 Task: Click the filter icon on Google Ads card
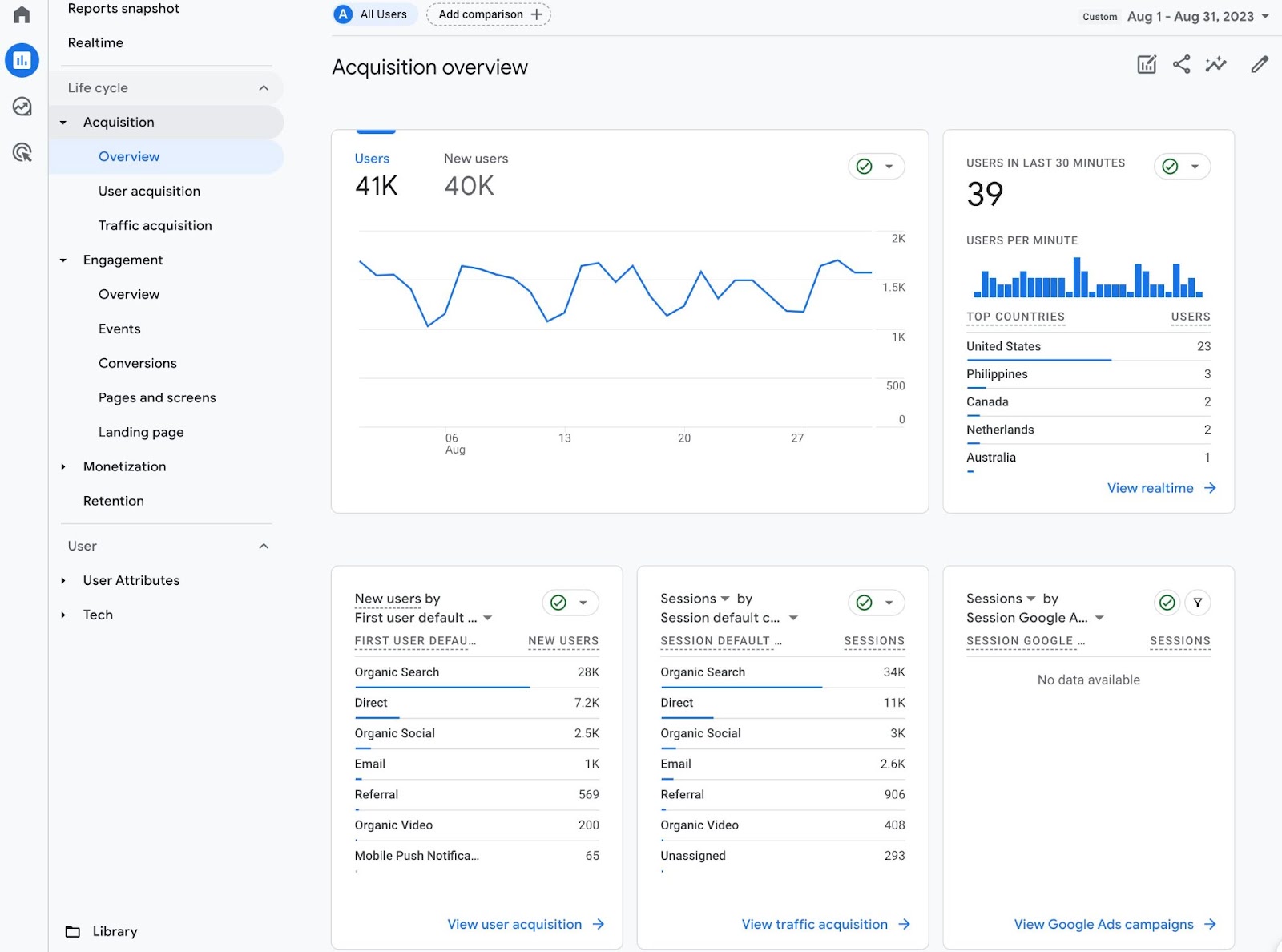1197,603
